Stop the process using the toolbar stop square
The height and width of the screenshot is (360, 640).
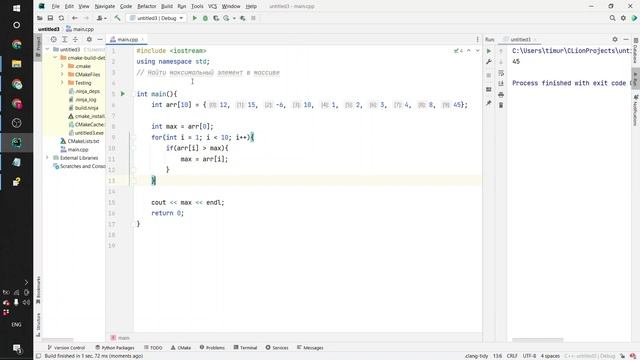coord(253,18)
